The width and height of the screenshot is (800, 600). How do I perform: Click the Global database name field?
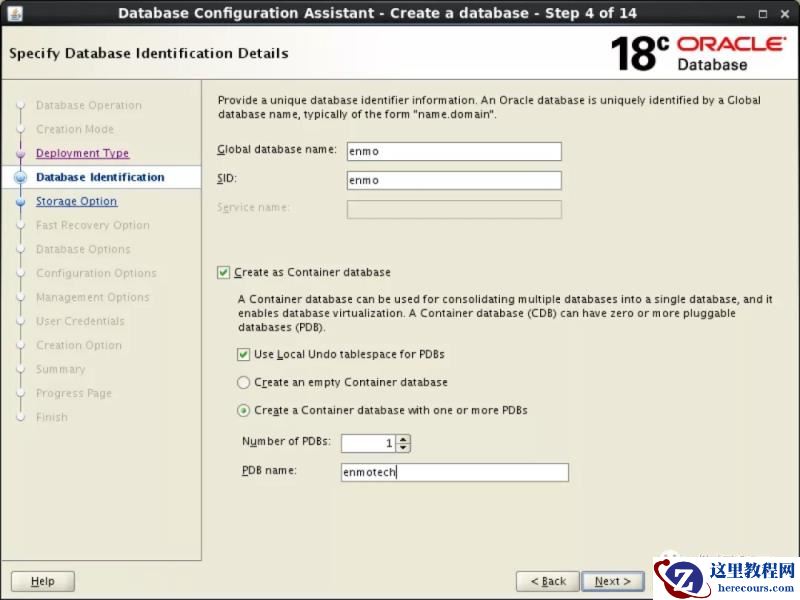454,152
